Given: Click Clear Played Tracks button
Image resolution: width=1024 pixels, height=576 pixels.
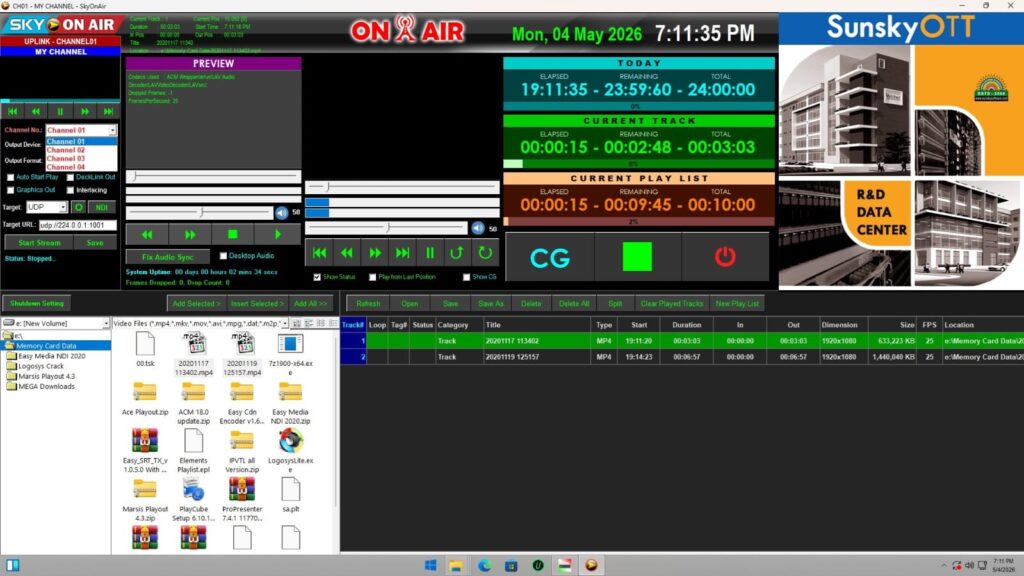Looking at the screenshot, I should 671,304.
